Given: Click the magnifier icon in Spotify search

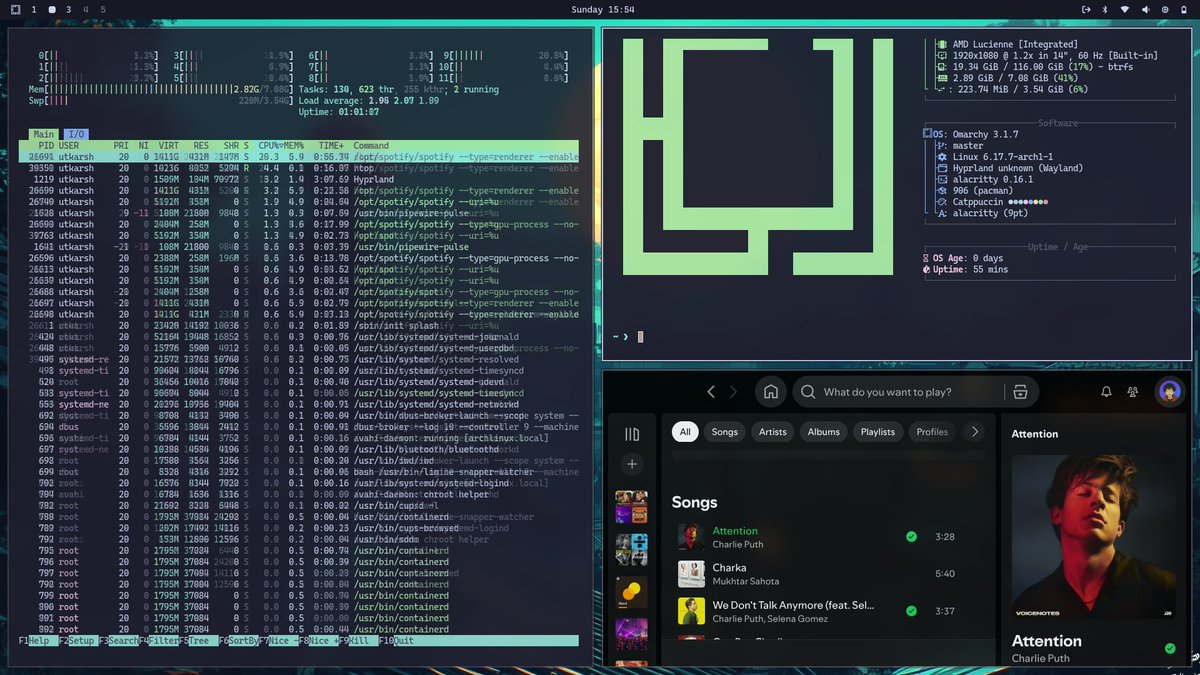Looking at the screenshot, I should 808,392.
